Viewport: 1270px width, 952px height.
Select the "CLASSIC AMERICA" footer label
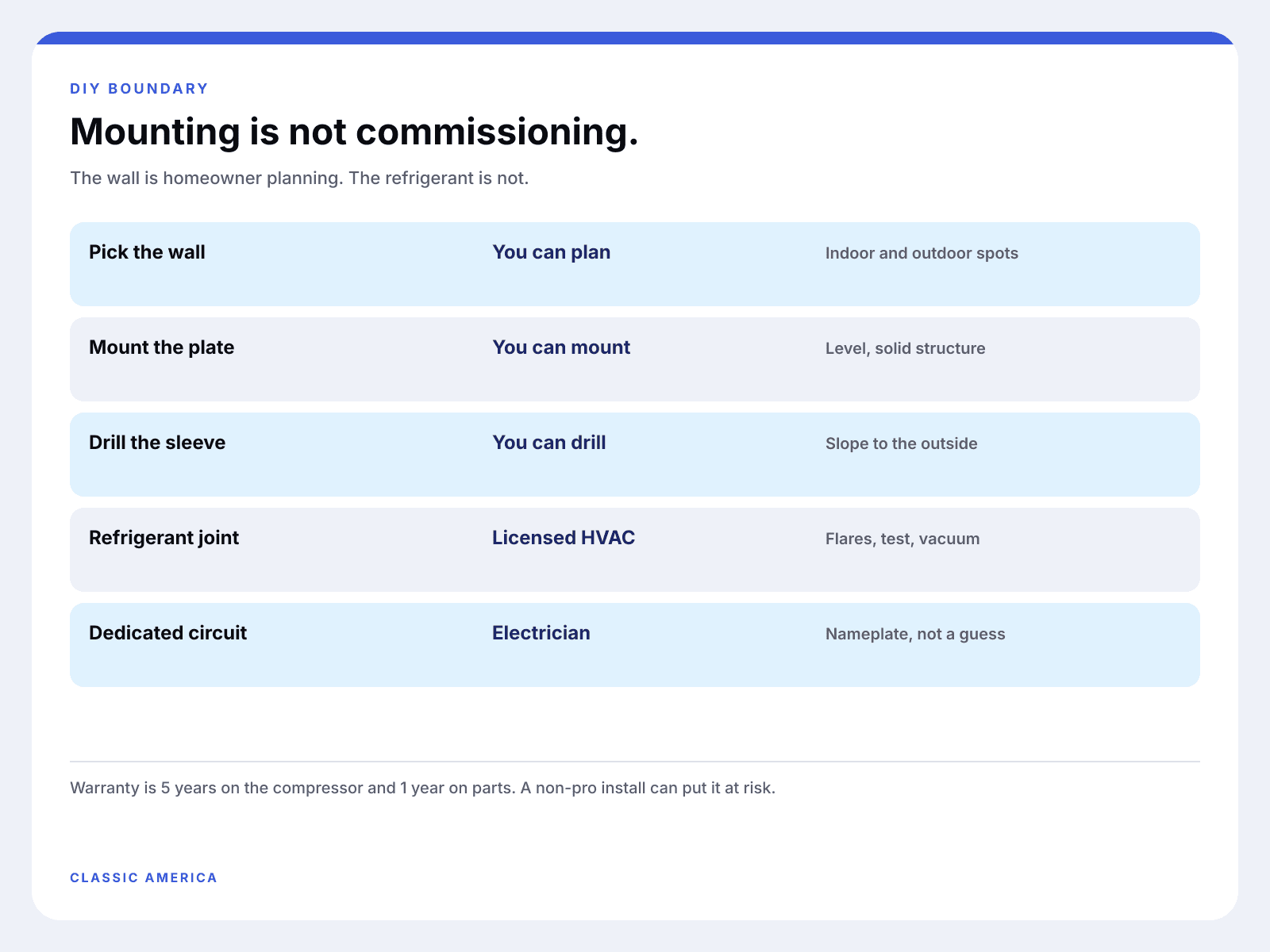point(144,877)
